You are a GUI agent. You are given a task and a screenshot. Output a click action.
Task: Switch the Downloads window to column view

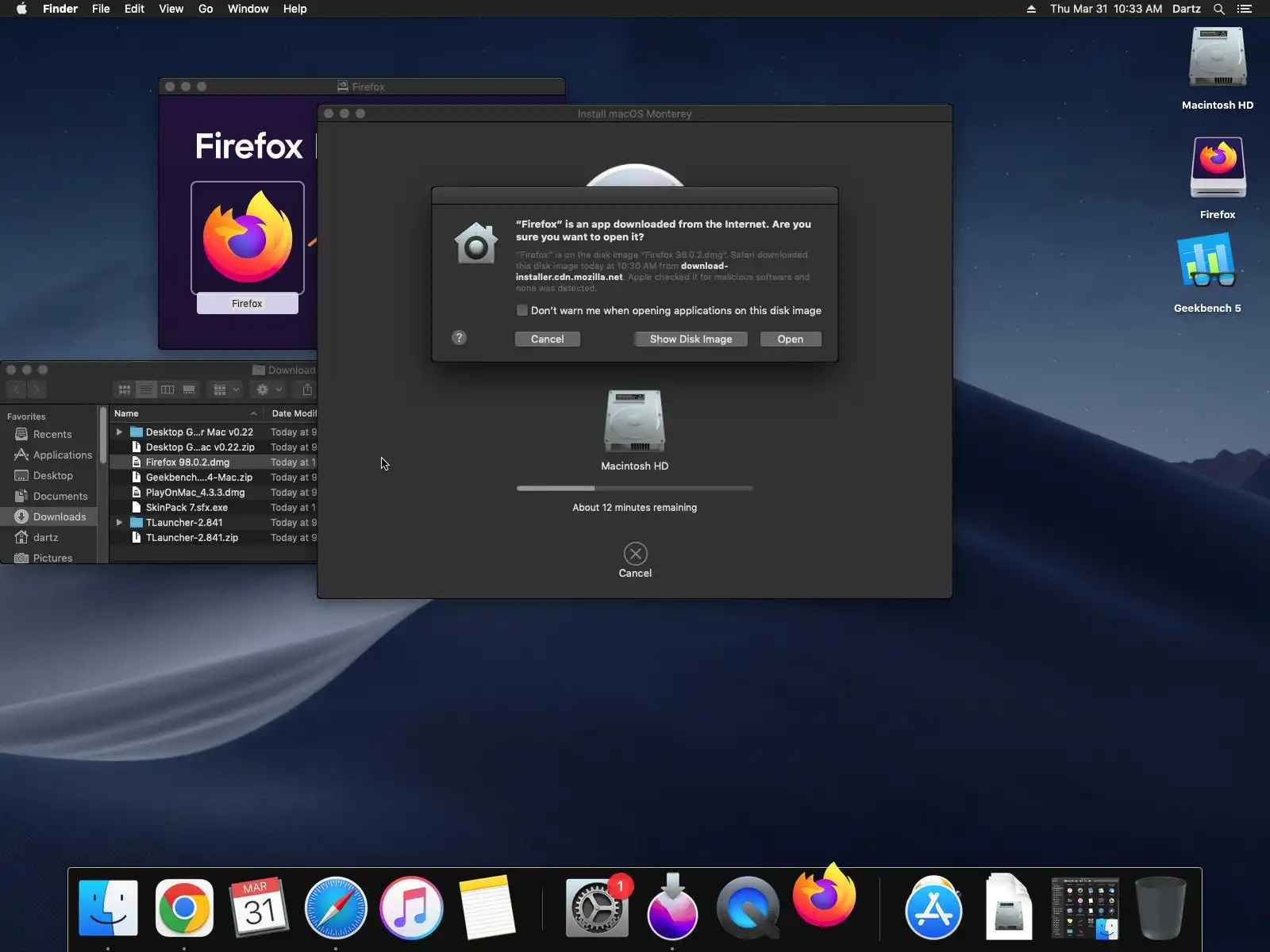tap(167, 390)
